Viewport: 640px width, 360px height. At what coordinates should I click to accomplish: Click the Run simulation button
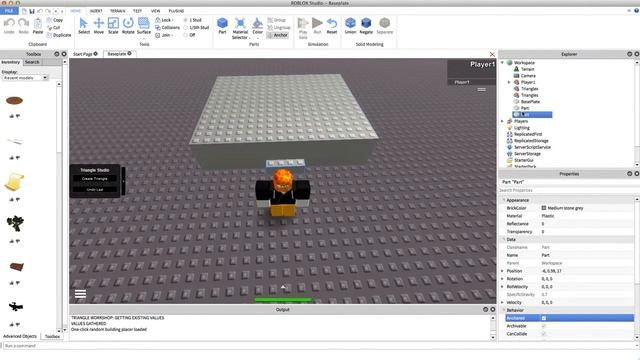(x=317, y=26)
